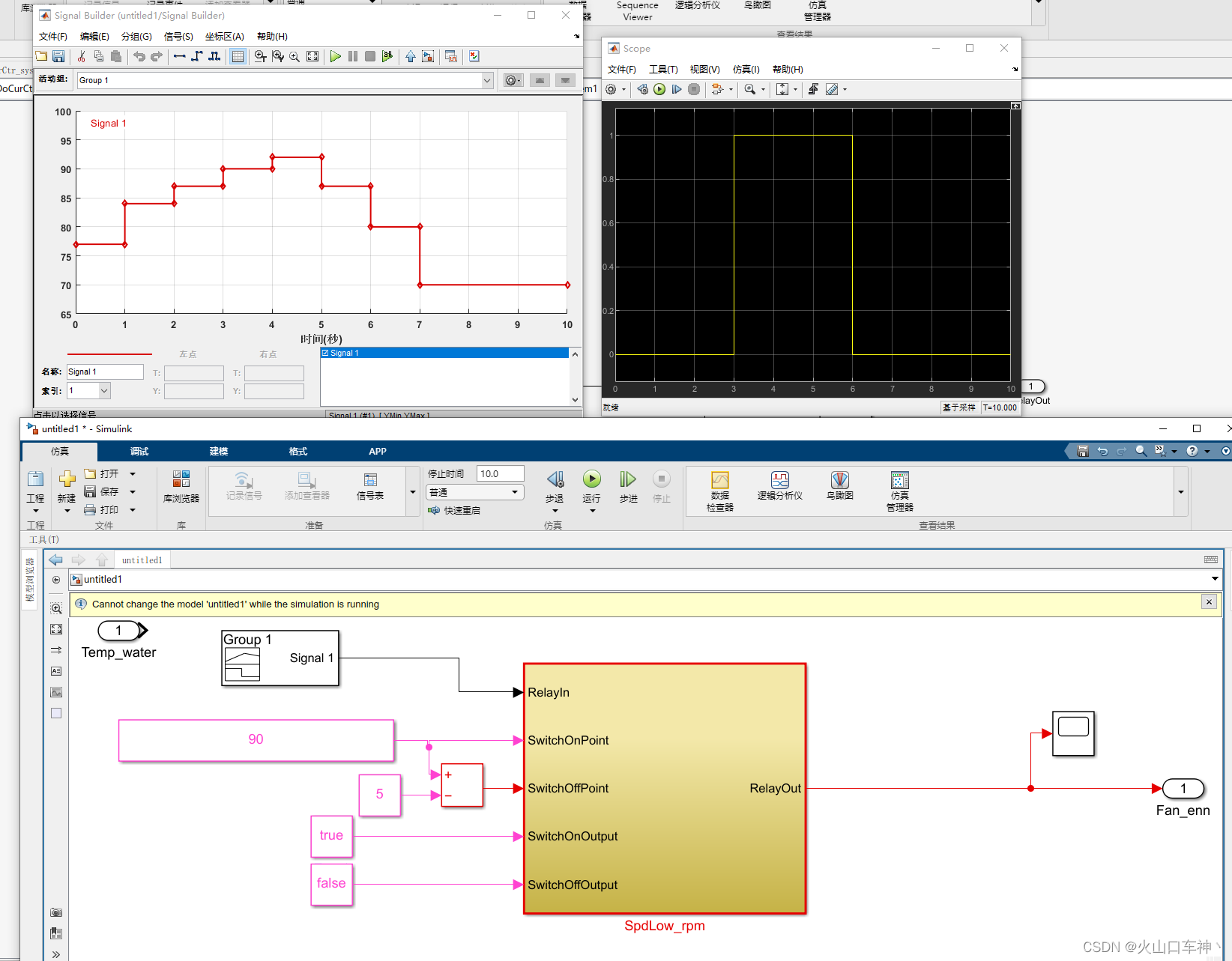Screen dimensions: 1232x961
Task: Click highlight block icon in Scope toolbar
Action: pos(717,89)
